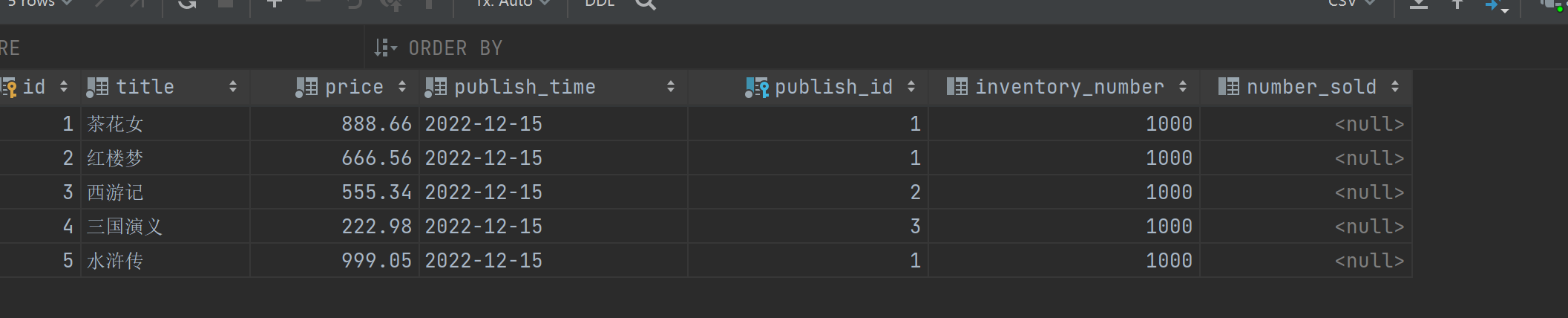Open the Tx: Auto transaction dropdown
The height and width of the screenshot is (318, 1568).
point(513,3)
